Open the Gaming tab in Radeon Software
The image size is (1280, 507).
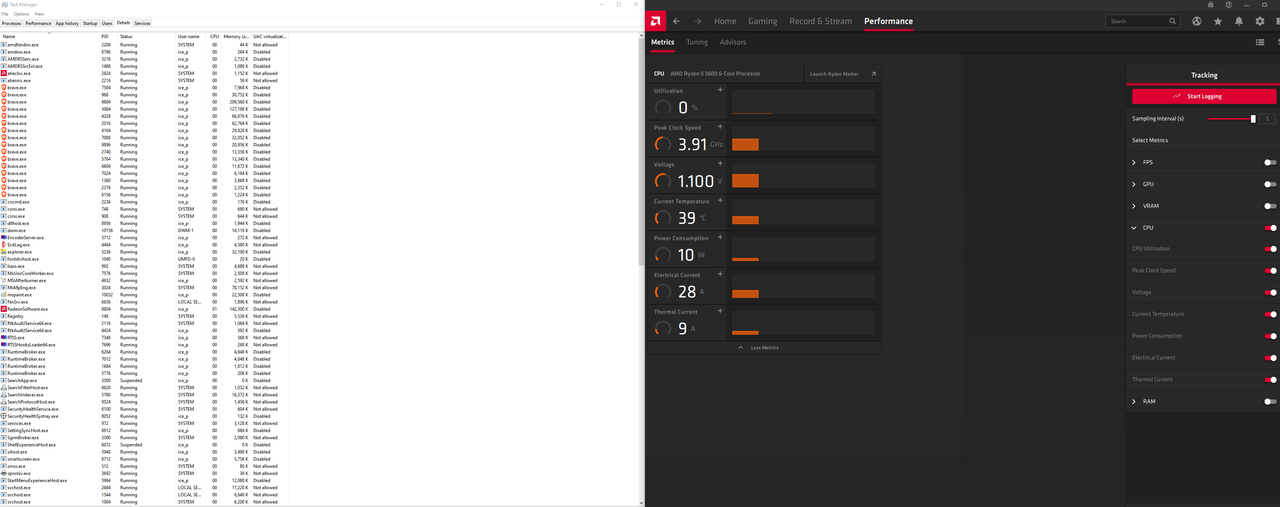click(x=763, y=21)
